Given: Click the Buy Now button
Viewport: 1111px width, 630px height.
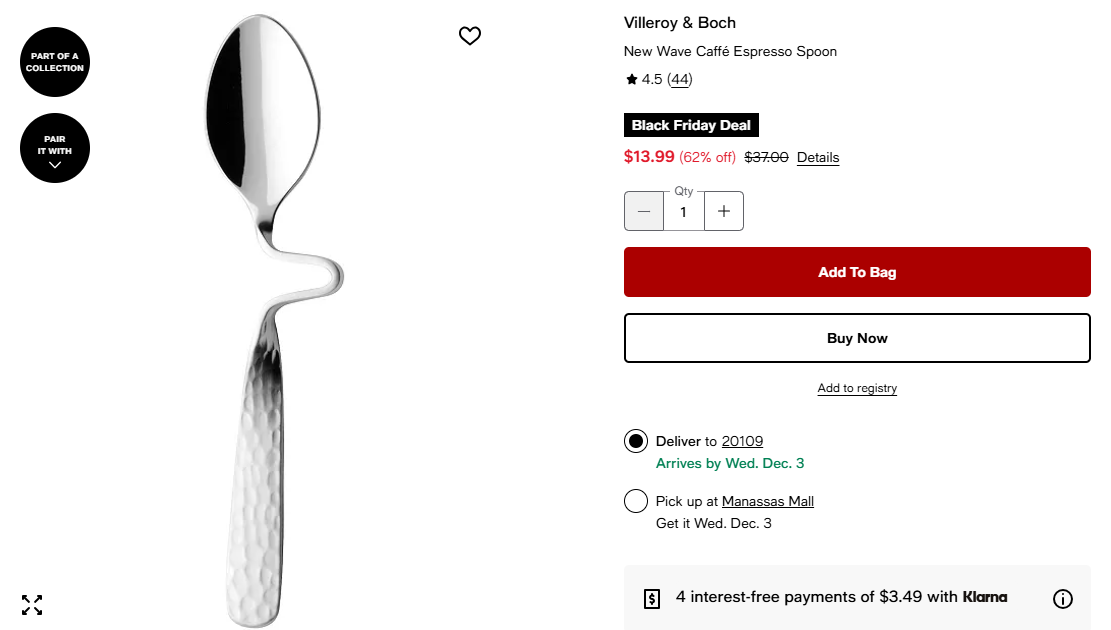Looking at the screenshot, I should [857, 338].
